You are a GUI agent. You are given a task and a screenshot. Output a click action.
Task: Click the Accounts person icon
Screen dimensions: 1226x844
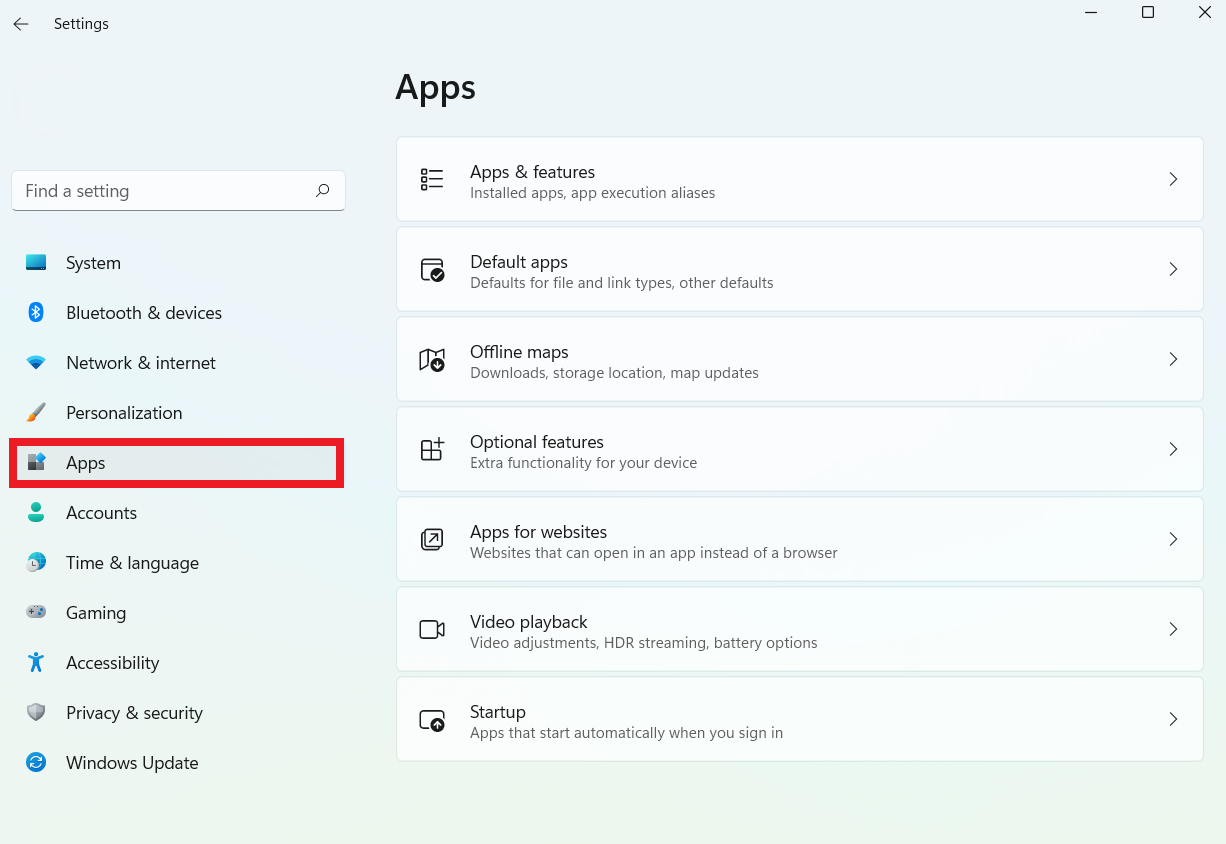tap(36, 512)
